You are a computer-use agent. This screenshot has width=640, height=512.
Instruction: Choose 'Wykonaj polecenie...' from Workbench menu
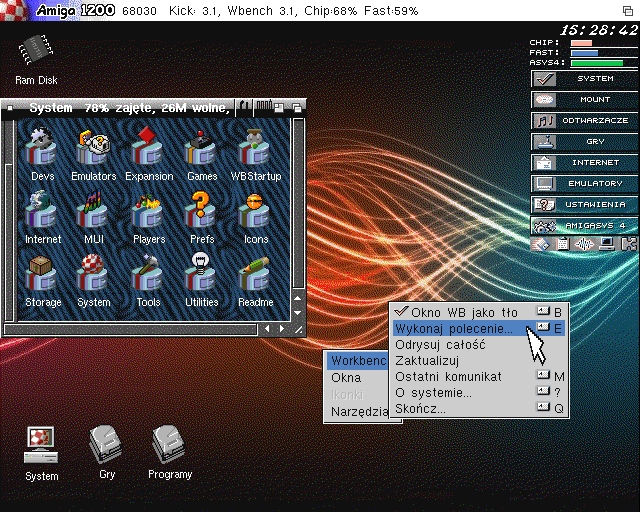coord(479,328)
